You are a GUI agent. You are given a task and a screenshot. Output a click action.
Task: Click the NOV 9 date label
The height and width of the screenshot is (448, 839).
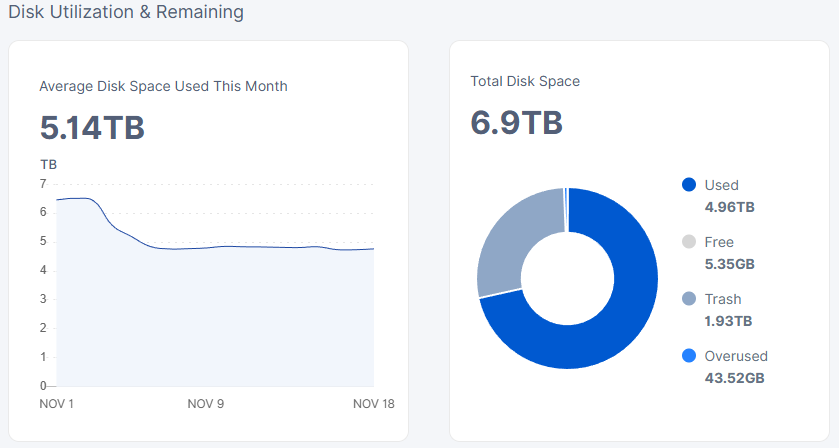coord(205,404)
